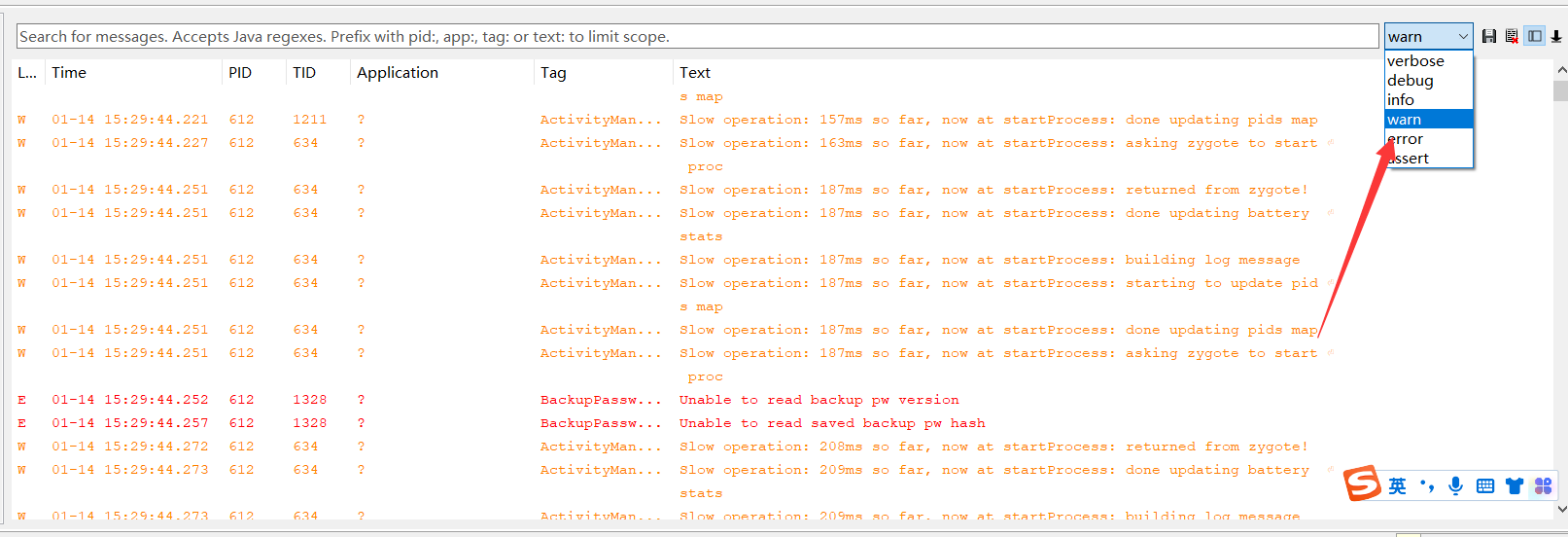Open the log level dropdown showing warn
Screen dimensions: 1568x537
coord(1428,36)
